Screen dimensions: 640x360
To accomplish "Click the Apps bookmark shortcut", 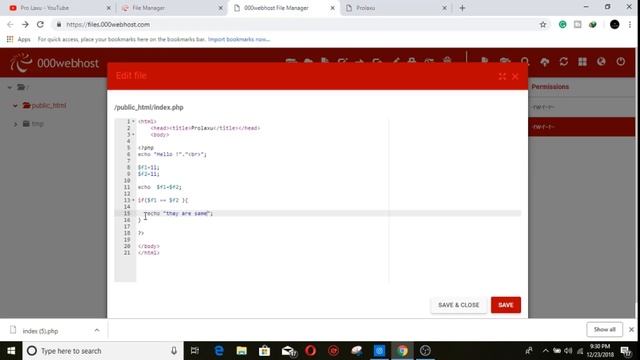I will (x=19, y=40).
